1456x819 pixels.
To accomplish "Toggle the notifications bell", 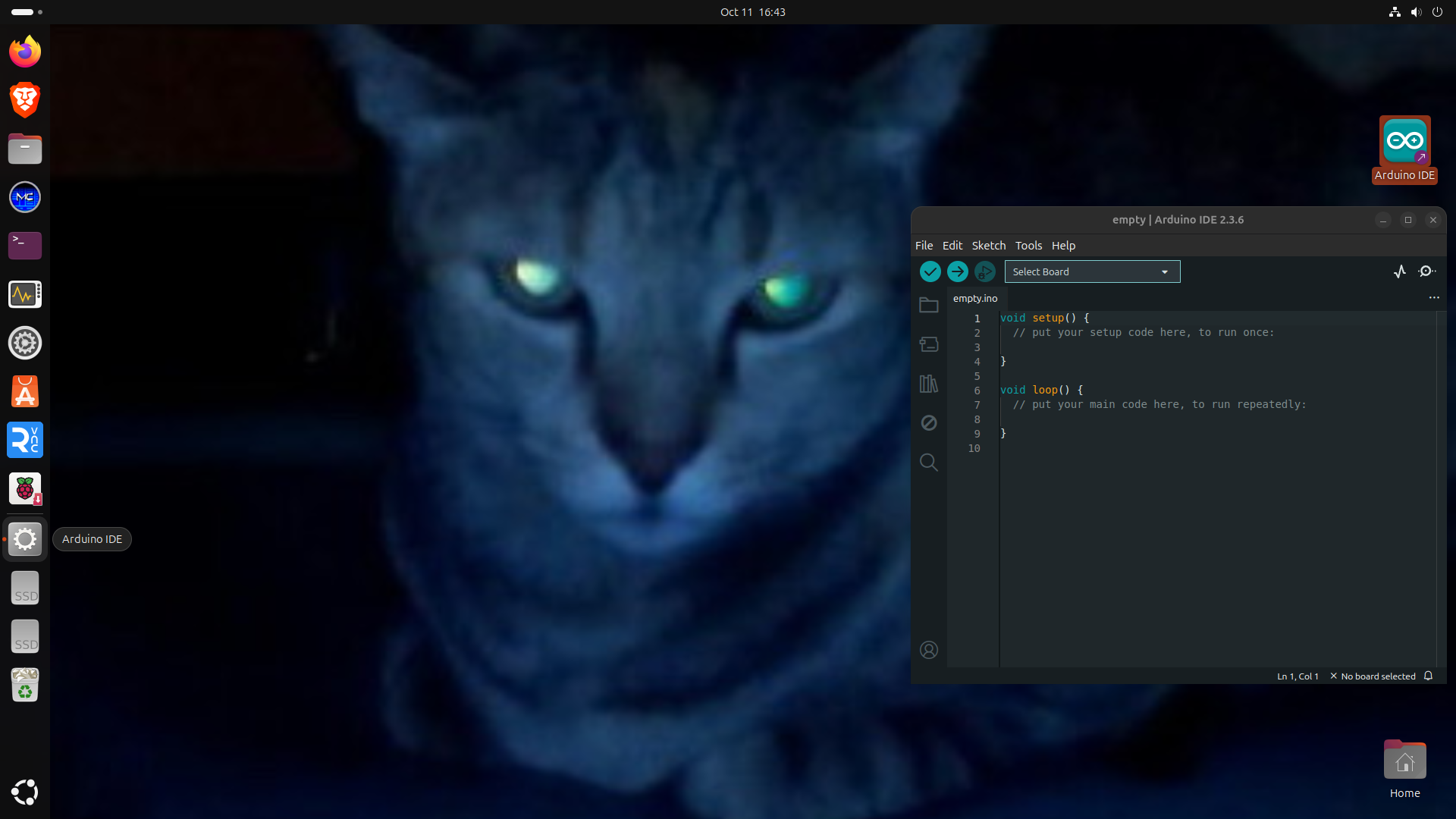I will click(1428, 676).
